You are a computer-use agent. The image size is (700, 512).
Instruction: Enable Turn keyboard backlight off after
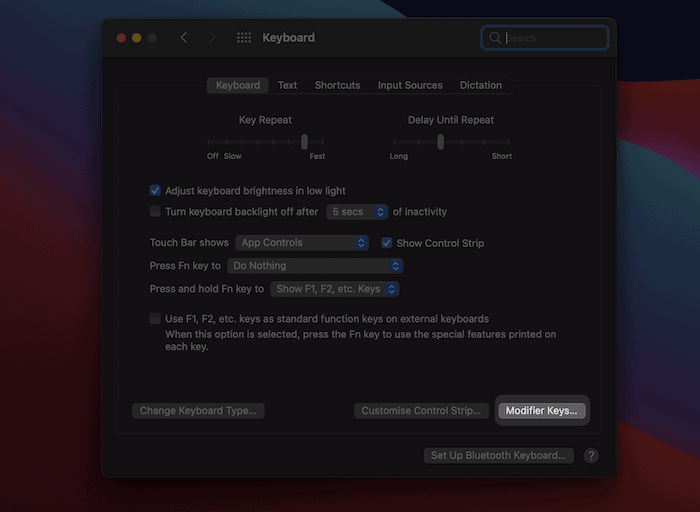click(155, 211)
